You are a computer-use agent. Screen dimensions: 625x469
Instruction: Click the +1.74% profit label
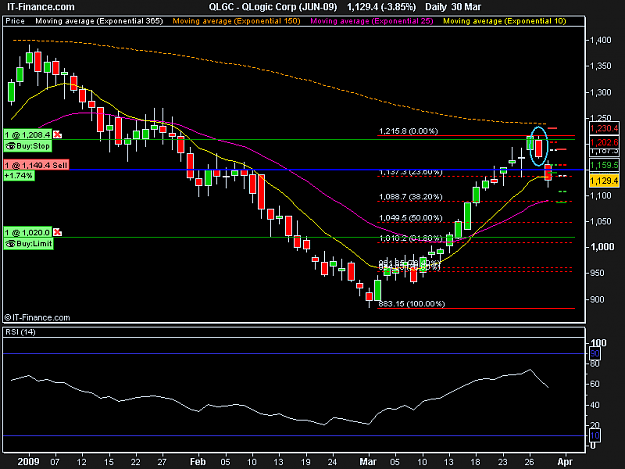pos(19,175)
